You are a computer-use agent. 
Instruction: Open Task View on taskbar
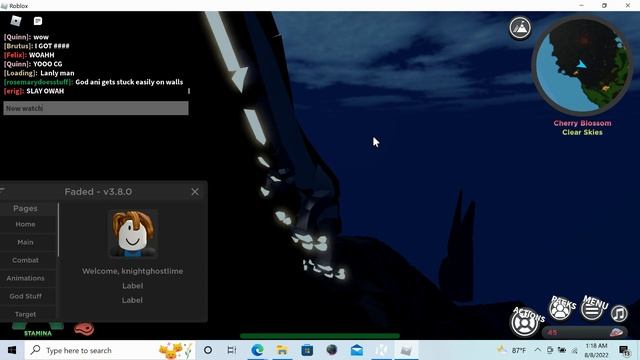[x=231, y=350]
